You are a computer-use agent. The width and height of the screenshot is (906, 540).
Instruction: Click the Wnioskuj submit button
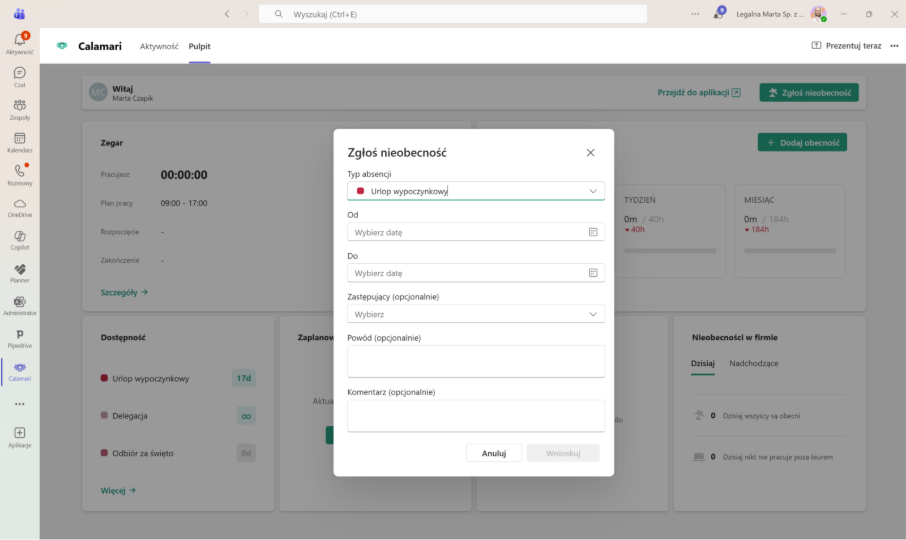(x=563, y=453)
